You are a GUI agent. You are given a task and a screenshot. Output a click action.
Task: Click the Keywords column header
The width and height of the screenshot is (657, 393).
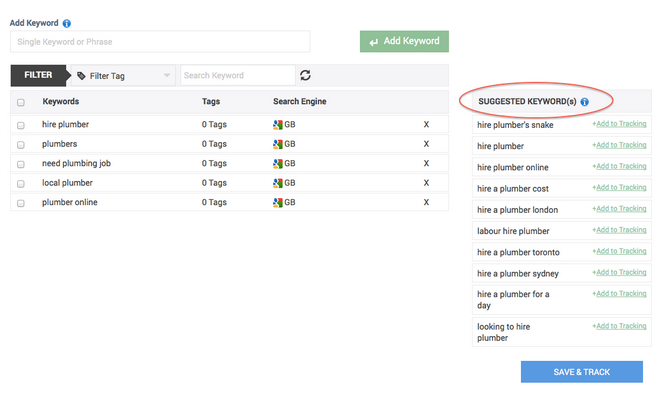pos(61,101)
